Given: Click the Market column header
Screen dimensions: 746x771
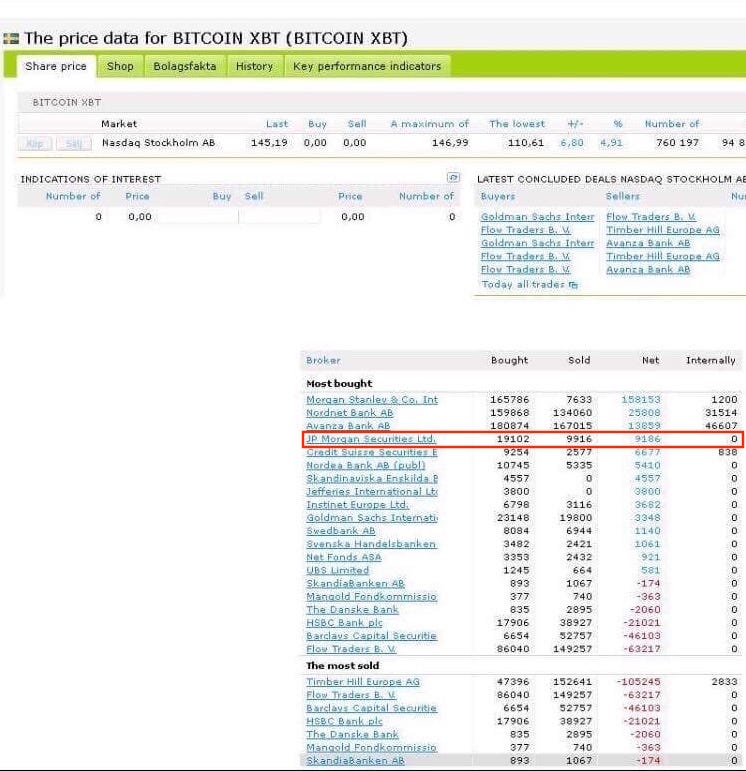Looking at the screenshot, I should click(119, 124).
